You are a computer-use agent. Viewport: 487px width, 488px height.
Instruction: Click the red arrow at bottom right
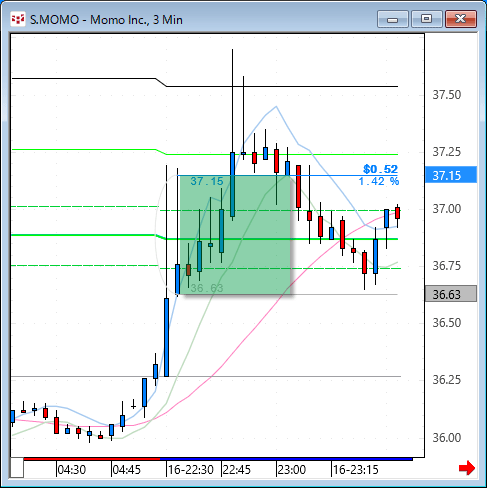coord(467,468)
